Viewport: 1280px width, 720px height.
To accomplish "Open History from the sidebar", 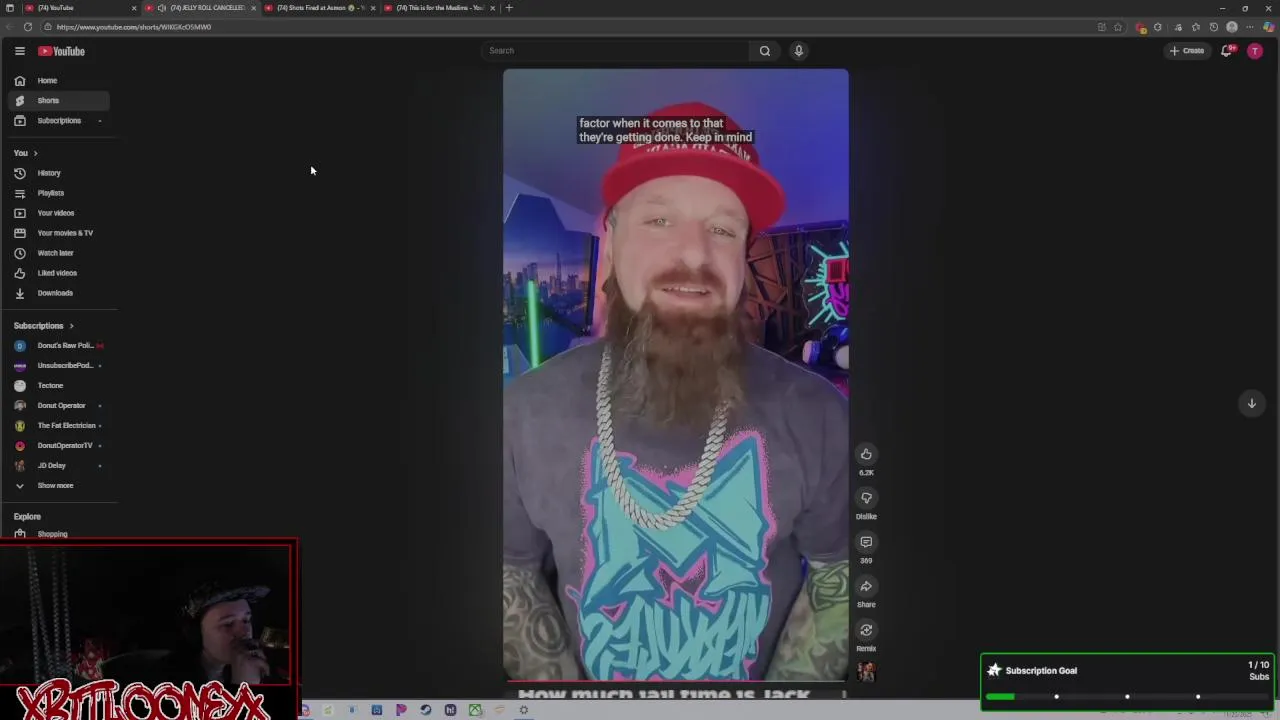I will pyautogui.click(x=59, y=173).
